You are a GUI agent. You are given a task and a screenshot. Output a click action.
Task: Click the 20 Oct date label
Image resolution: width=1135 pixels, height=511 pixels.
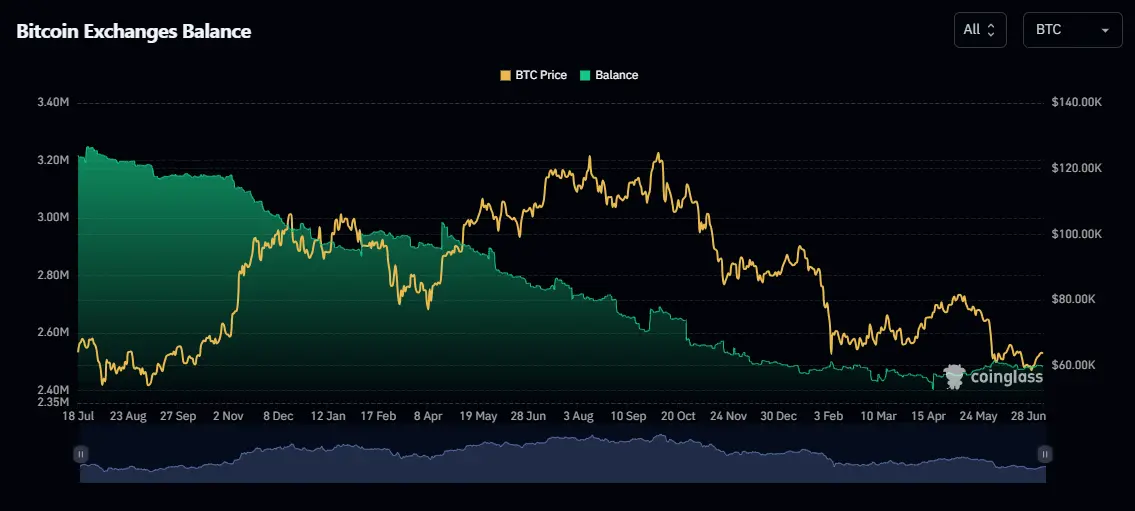pyautogui.click(x=679, y=417)
